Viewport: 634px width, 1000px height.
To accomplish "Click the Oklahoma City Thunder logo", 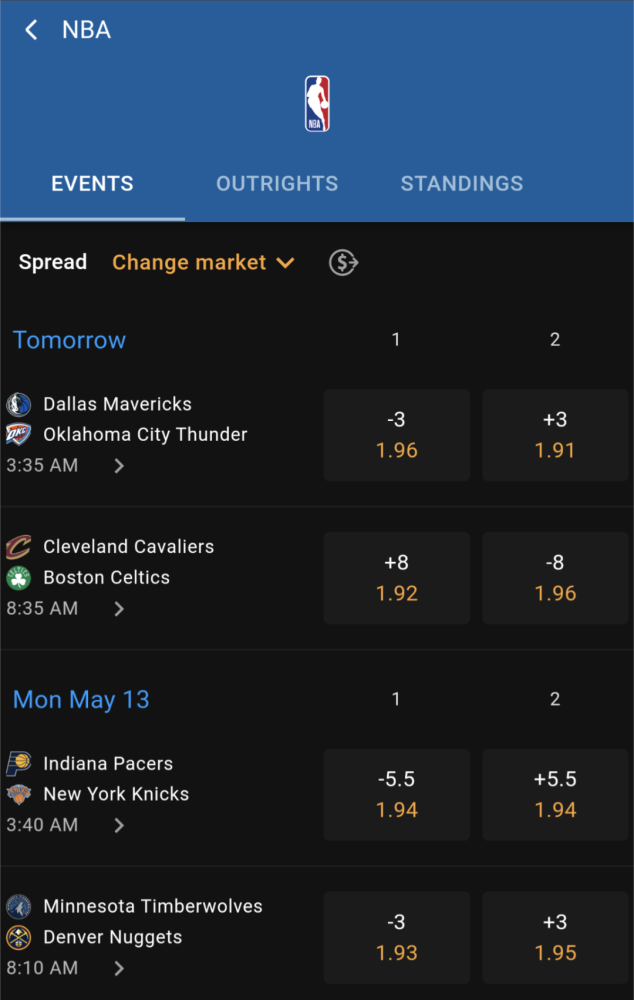I will (18, 435).
